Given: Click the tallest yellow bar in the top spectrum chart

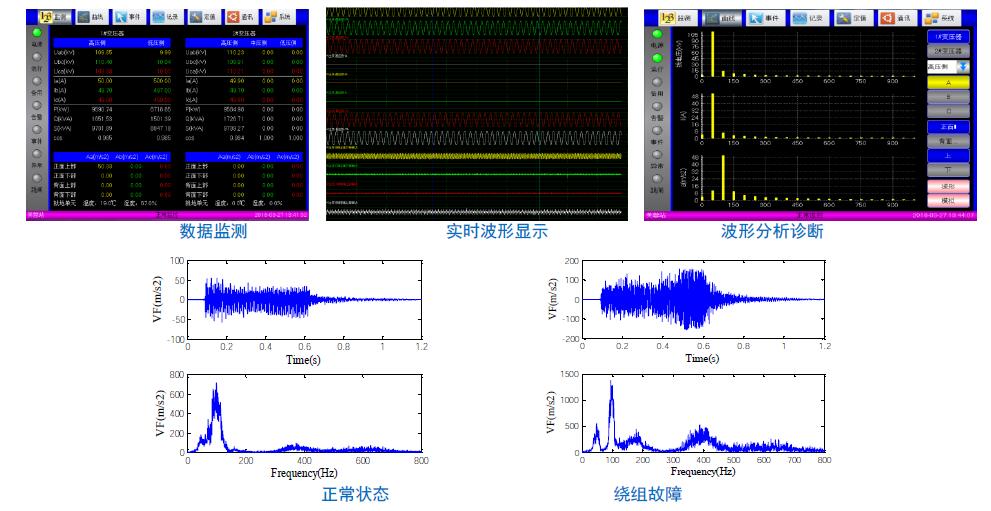Looking at the screenshot, I should pos(713,53).
